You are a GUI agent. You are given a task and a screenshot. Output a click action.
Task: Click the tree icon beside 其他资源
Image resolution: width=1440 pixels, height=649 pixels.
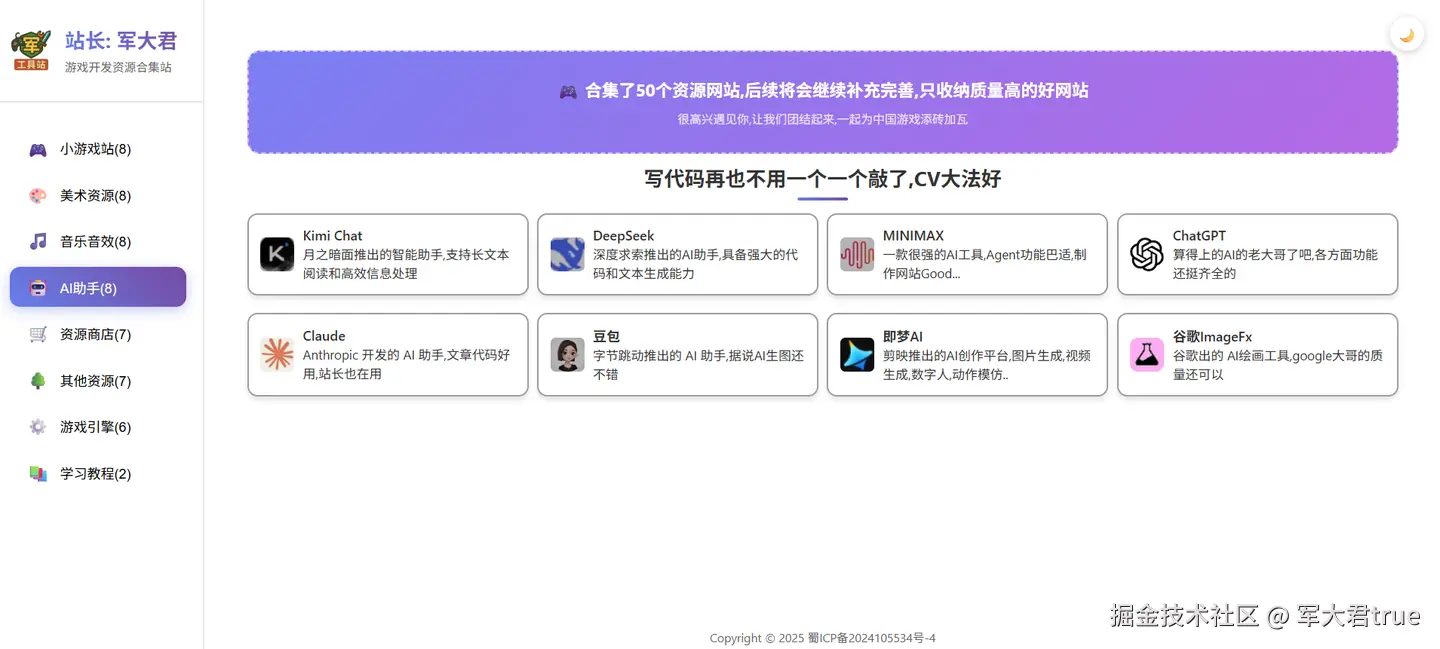(38, 381)
